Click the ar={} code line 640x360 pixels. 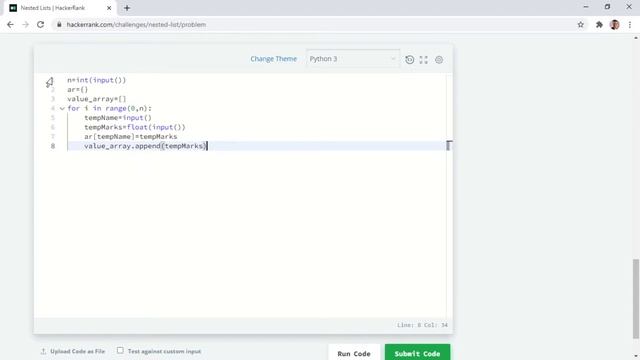click(x=78, y=89)
